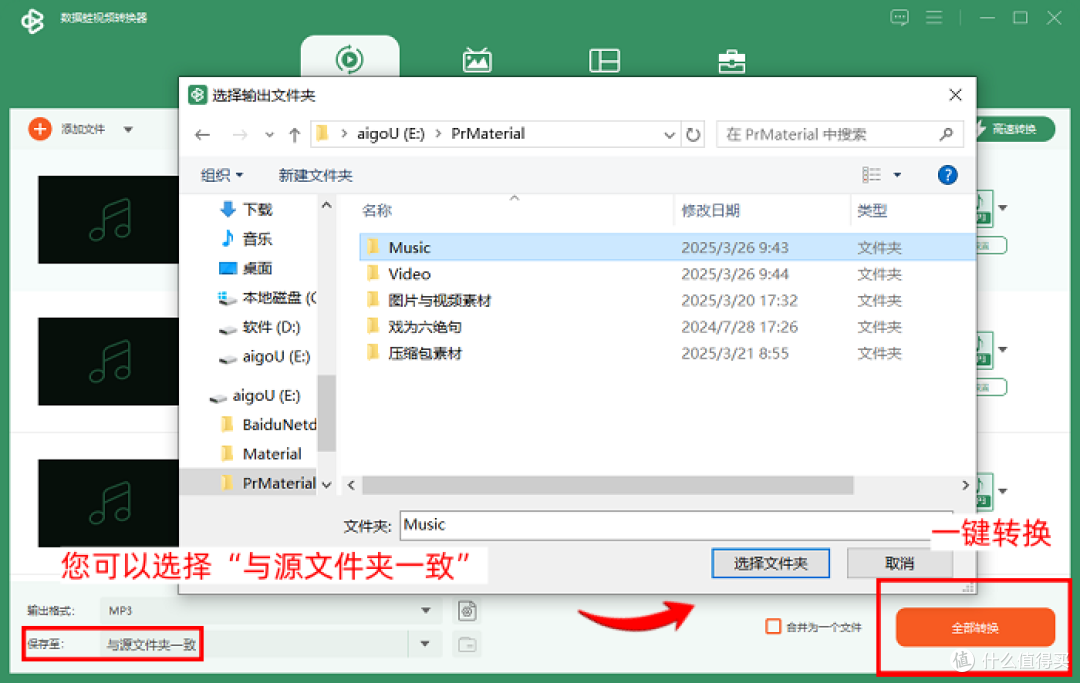
Task: Select the Video folder
Action: click(x=409, y=274)
